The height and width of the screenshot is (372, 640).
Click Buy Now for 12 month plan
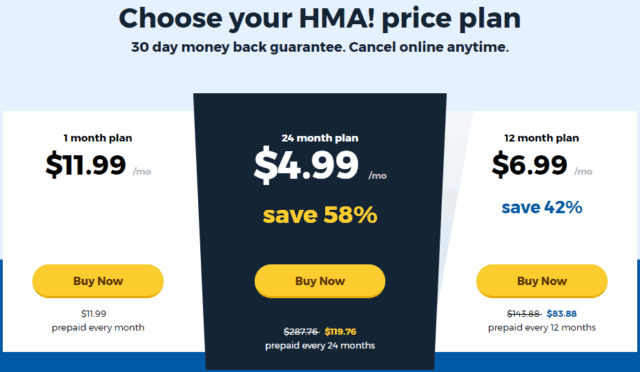pyautogui.click(x=542, y=281)
